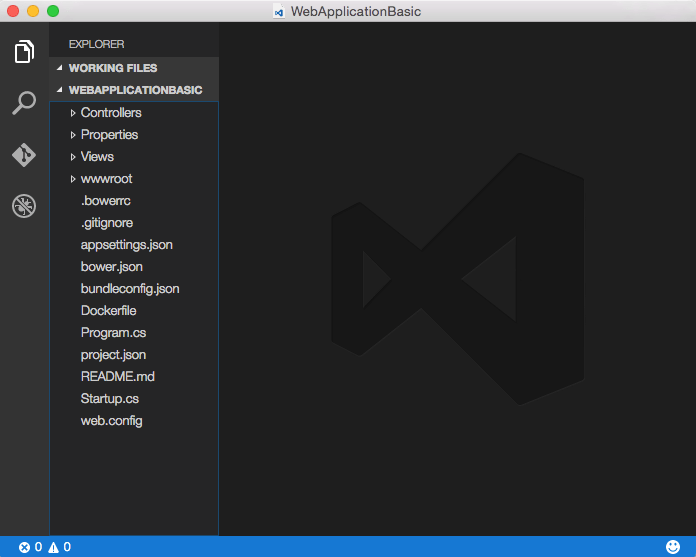The image size is (696, 557).
Task: Click the WebApplicationBasic window title
Action: (356, 12)
